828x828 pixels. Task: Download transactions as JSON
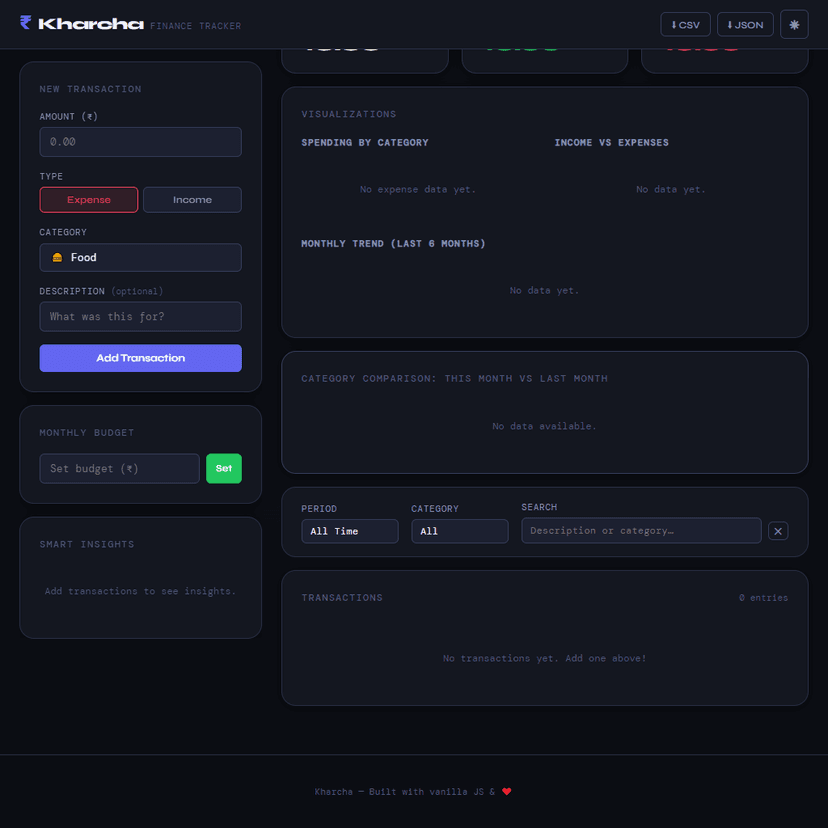point(745,25)
